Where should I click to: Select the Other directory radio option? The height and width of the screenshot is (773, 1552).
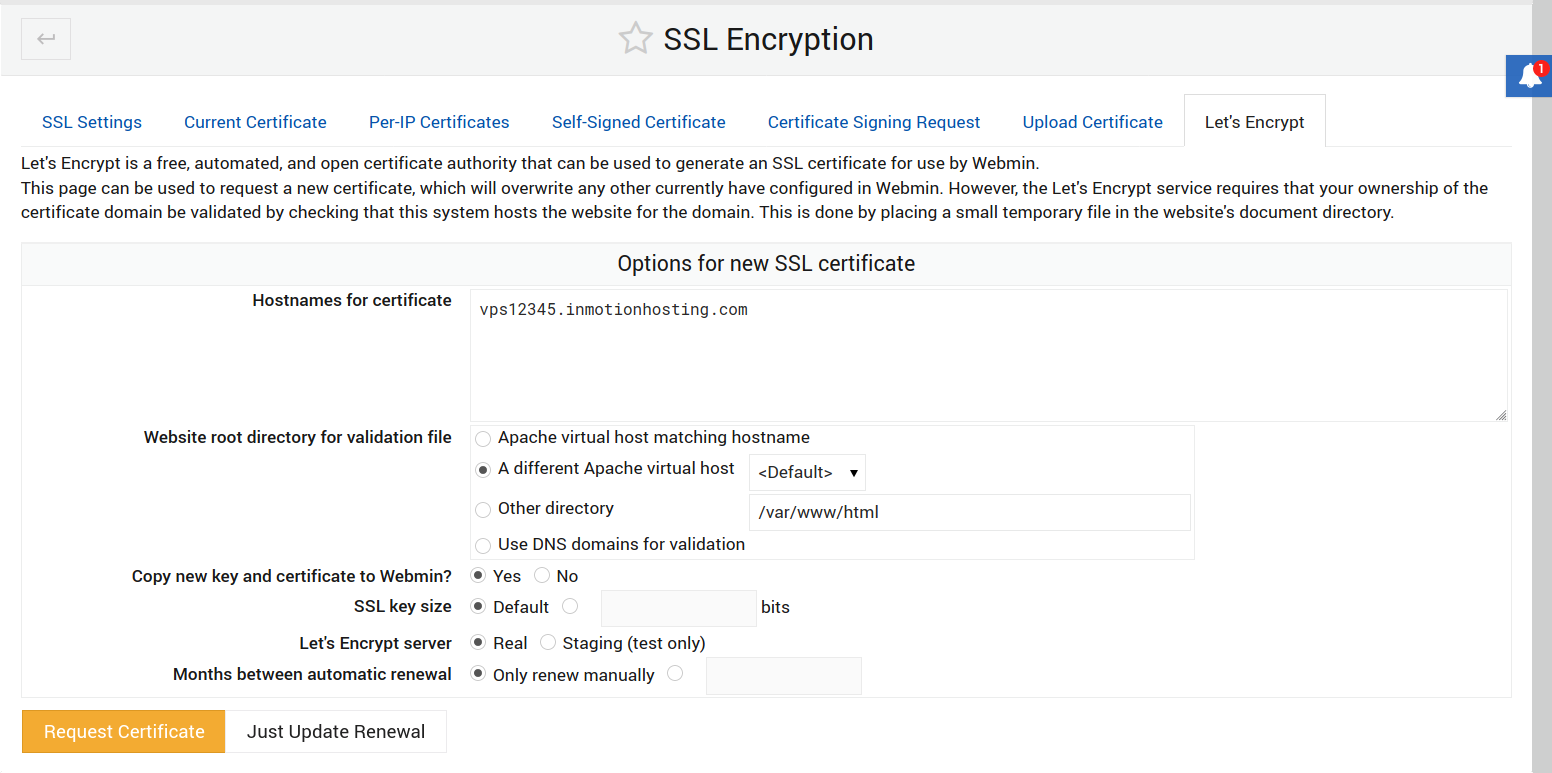483,509
